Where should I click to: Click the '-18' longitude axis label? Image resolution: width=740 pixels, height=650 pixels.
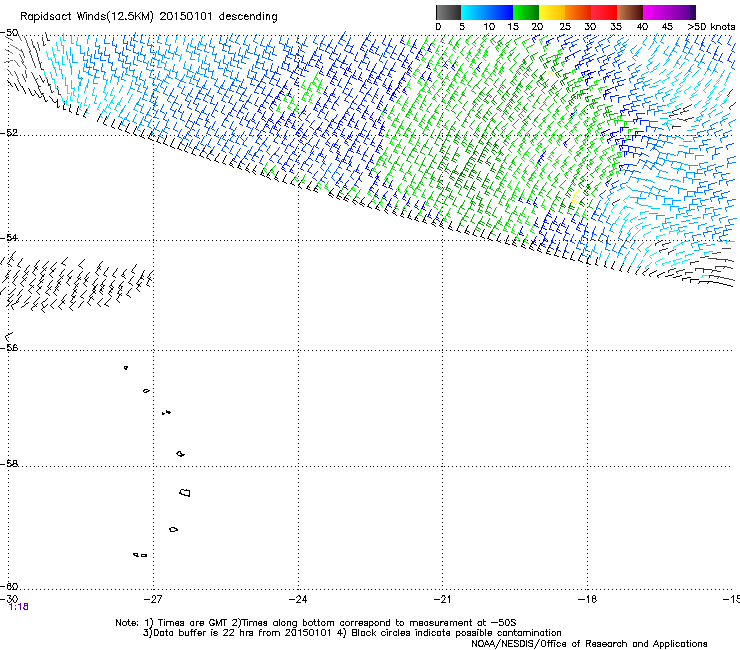[x=587, y=599]
